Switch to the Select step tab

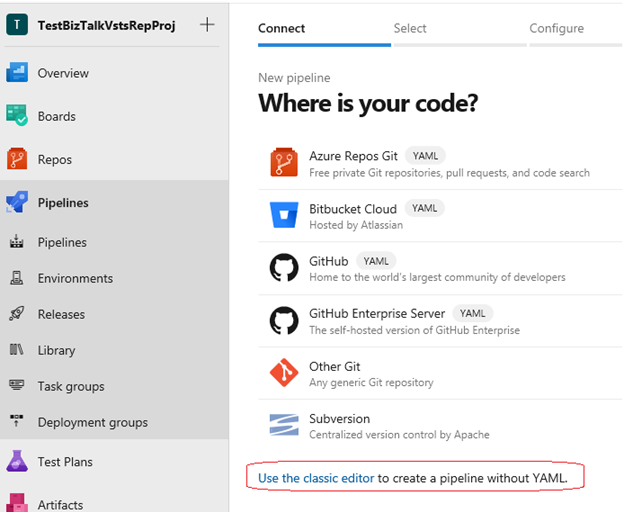410,28
